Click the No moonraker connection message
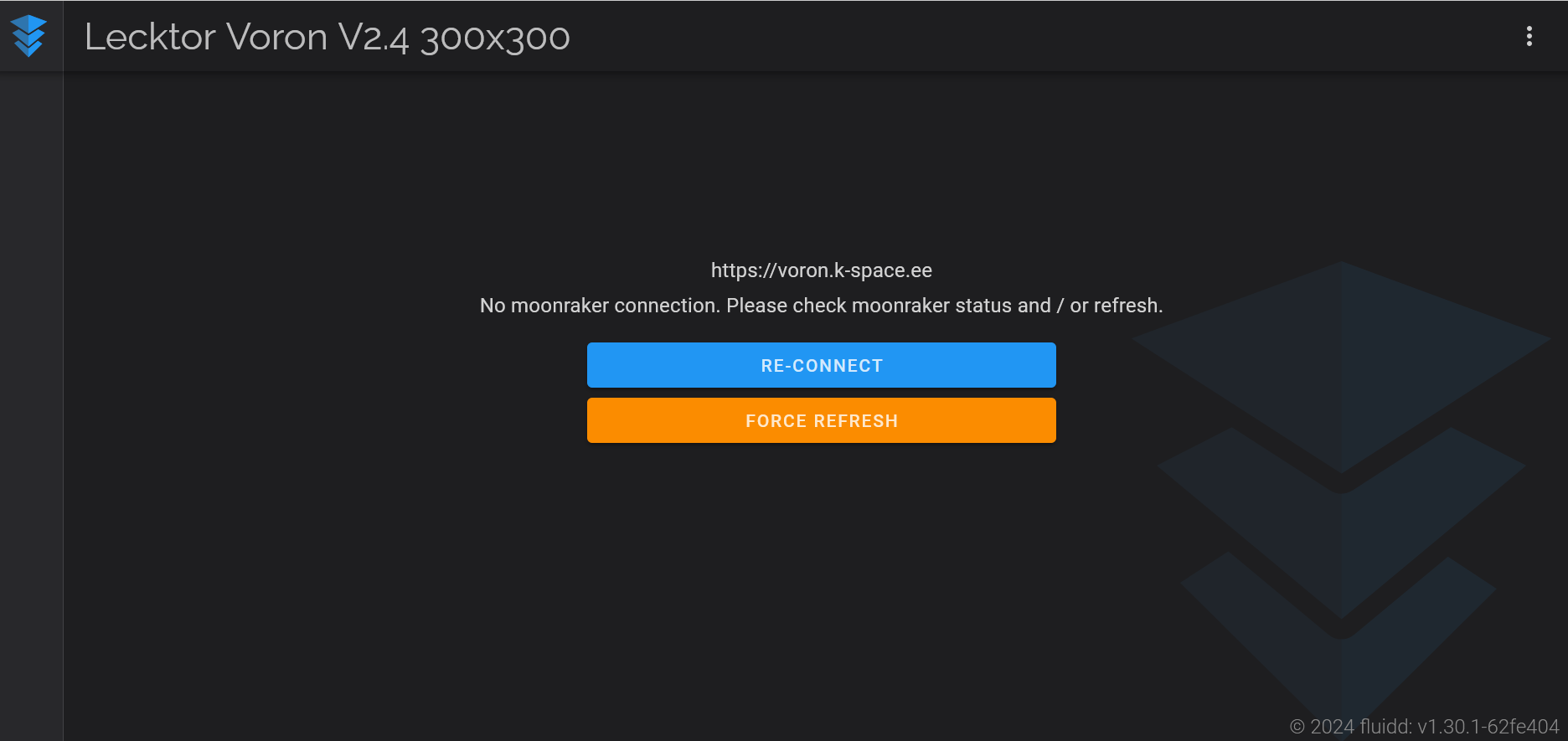 (x=822, y=306)
